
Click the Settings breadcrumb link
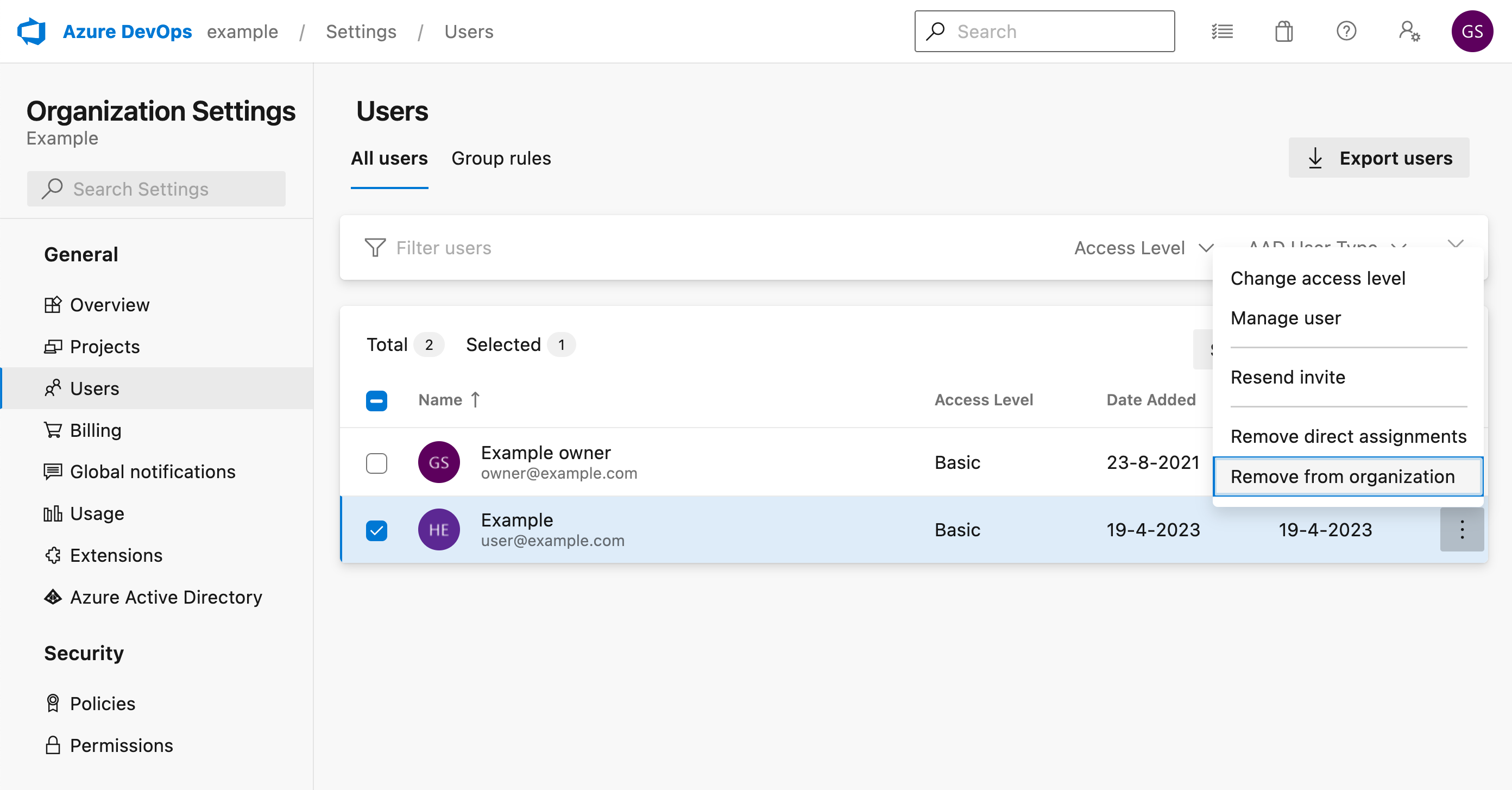pyautogui.click(x=361, y=31)
